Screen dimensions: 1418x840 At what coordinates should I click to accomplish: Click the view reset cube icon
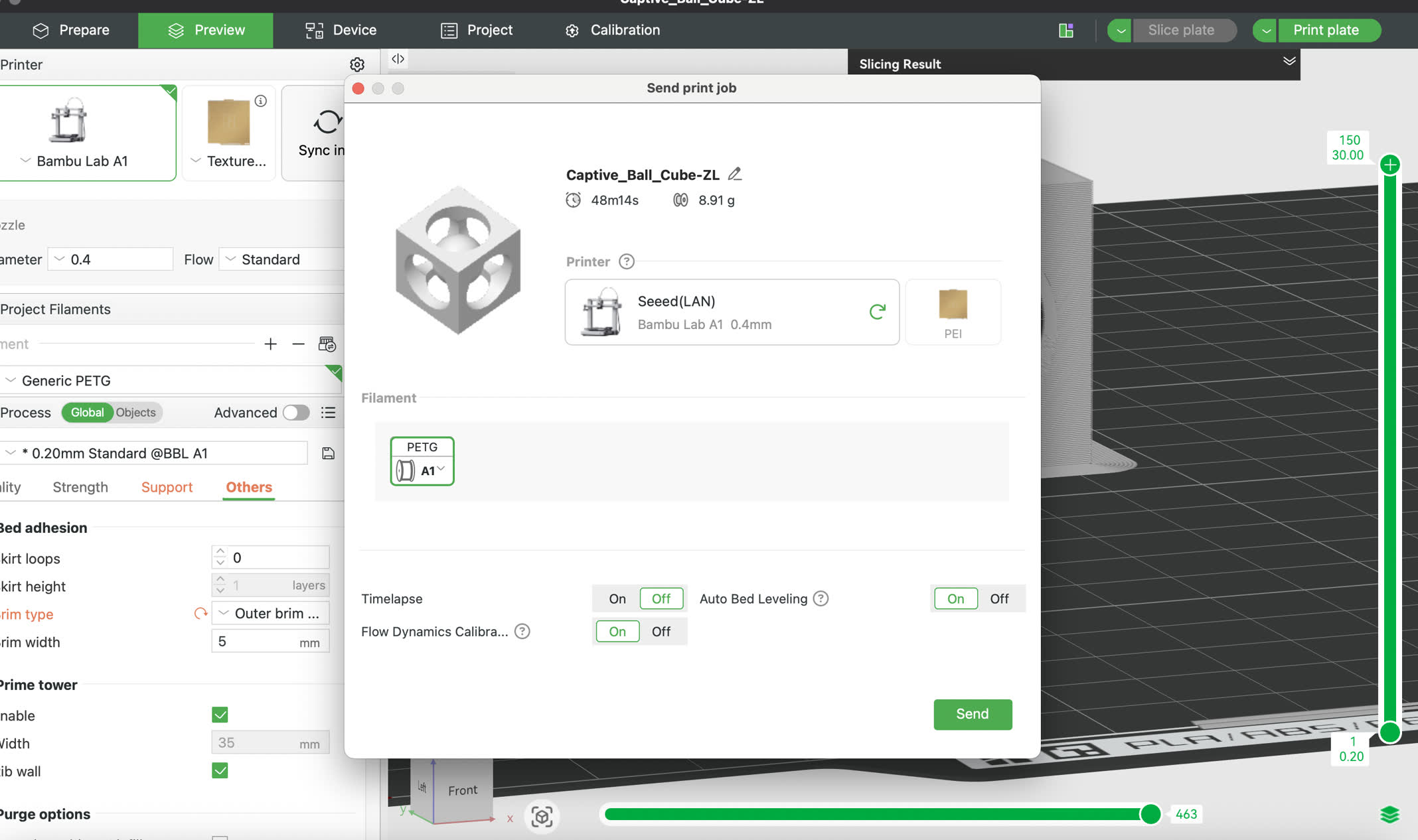542,816
